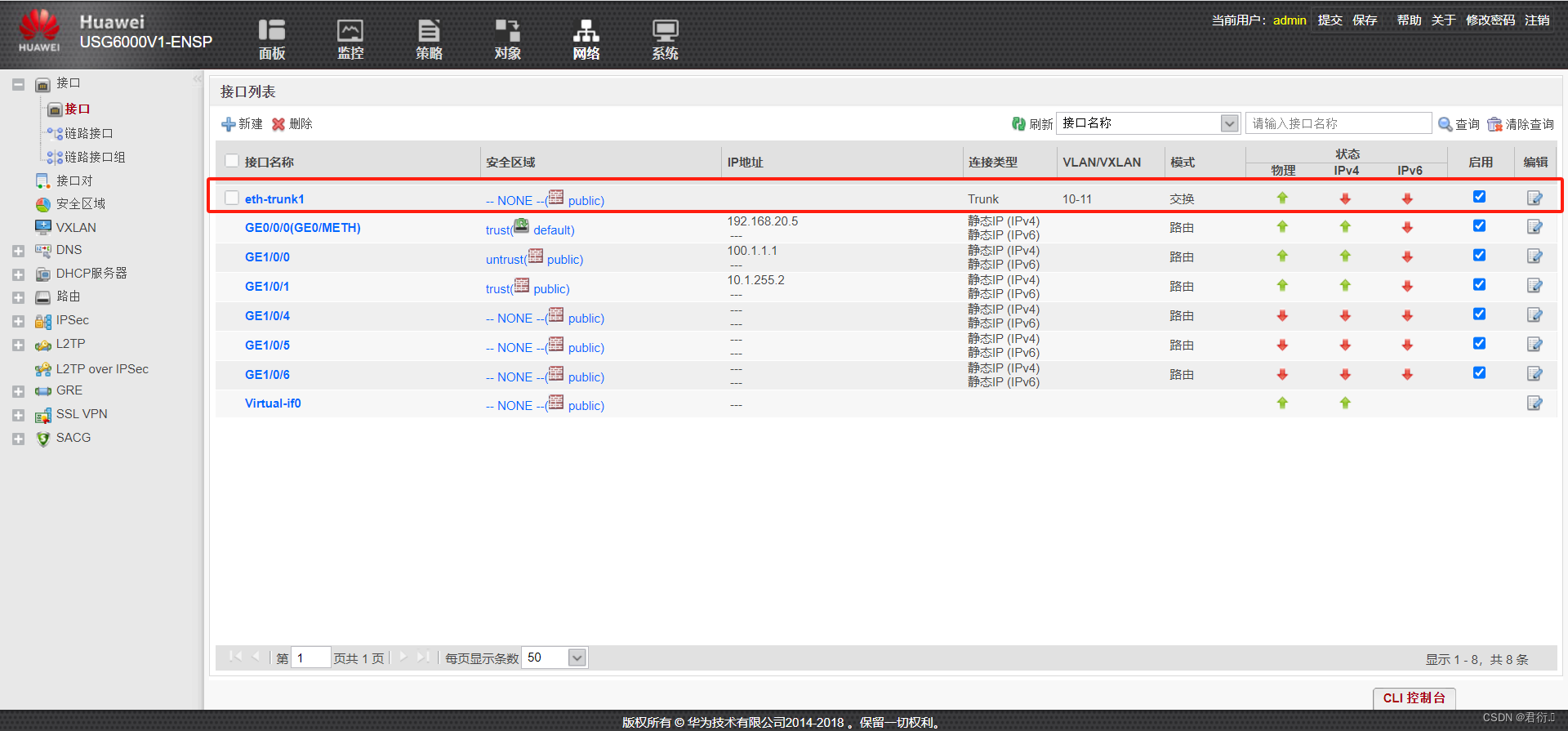Toggle the 启用 checkbox for GE0/0/0(GE0/METH)
The width and height of the screenshot is (1568, 731).
click(1479, 226)
